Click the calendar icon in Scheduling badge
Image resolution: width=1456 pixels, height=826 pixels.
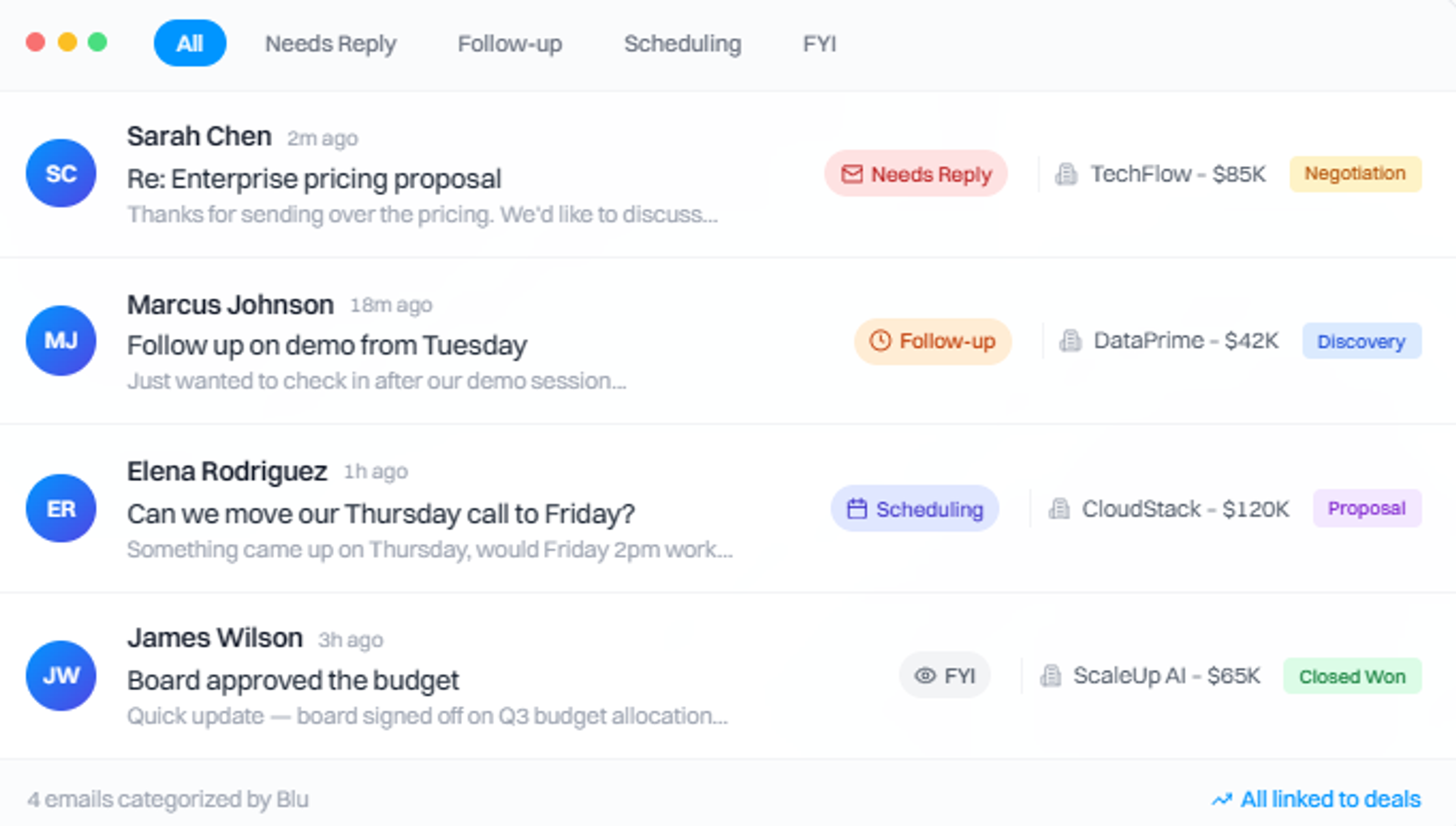(x=857, y=509)
